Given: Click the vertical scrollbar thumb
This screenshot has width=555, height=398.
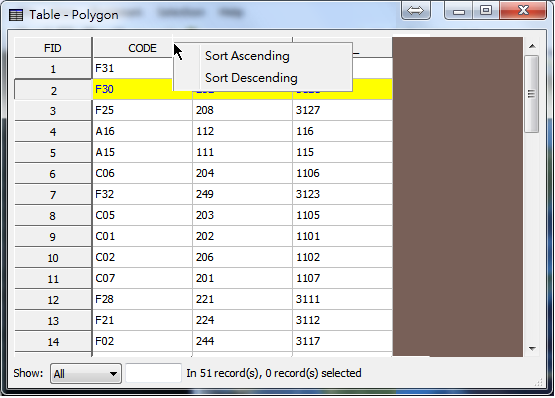Looking at the screenshot, I should (x=531, y=94).
